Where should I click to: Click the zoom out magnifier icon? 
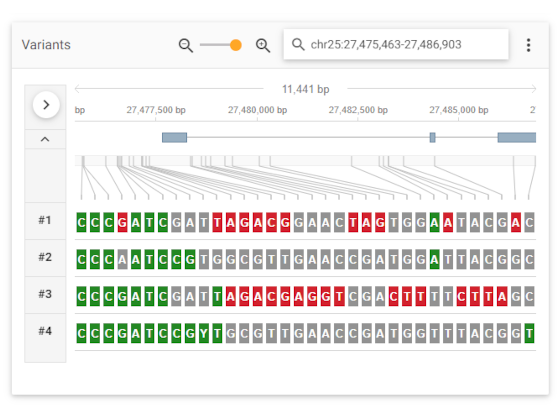point(186,45)
